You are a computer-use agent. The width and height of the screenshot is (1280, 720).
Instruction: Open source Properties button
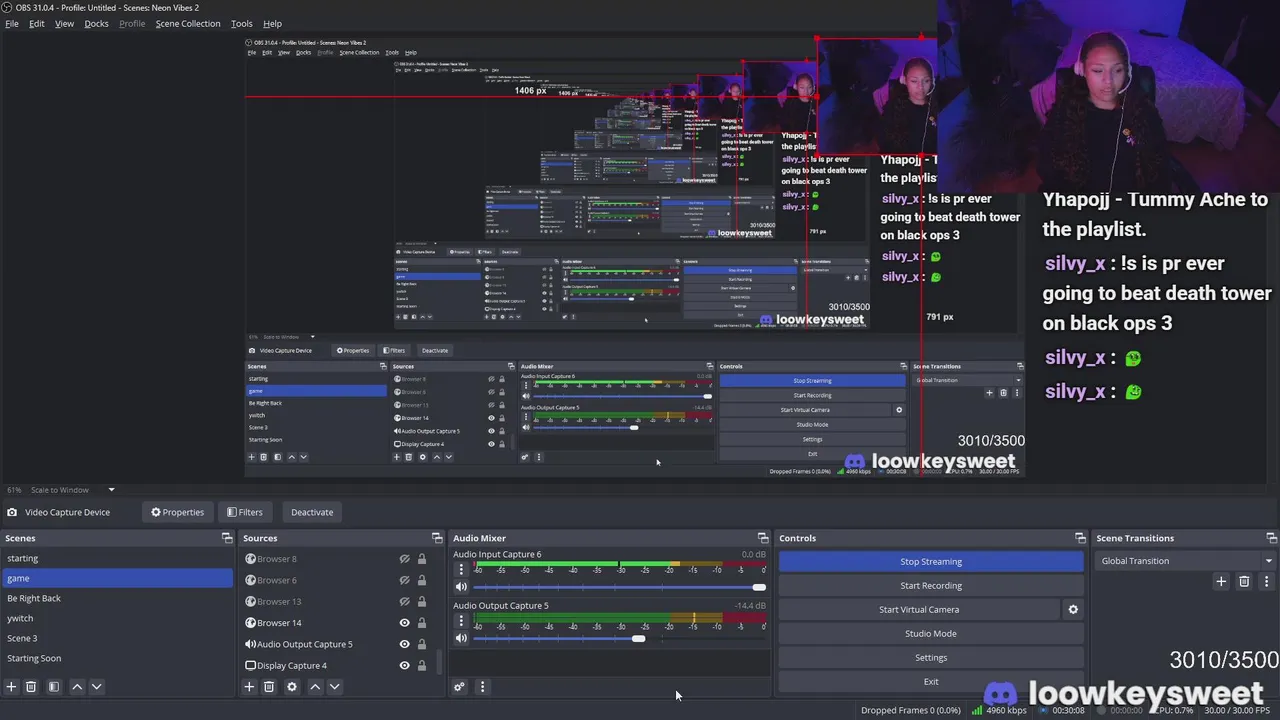pyautogui.click(x=177, y=512)
